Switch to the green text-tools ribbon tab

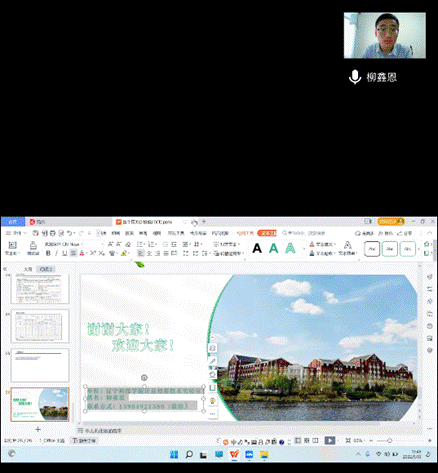pyautogui.click(x=267, y=233)
